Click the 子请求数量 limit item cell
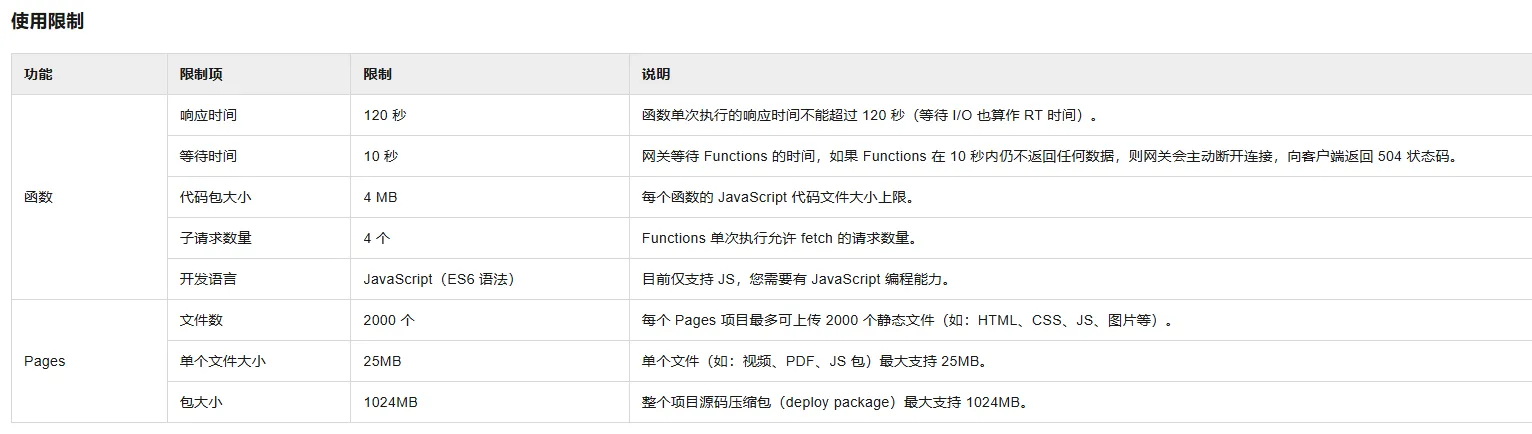1532x434 pixels. pyautogui.click(x=215, y=238)
